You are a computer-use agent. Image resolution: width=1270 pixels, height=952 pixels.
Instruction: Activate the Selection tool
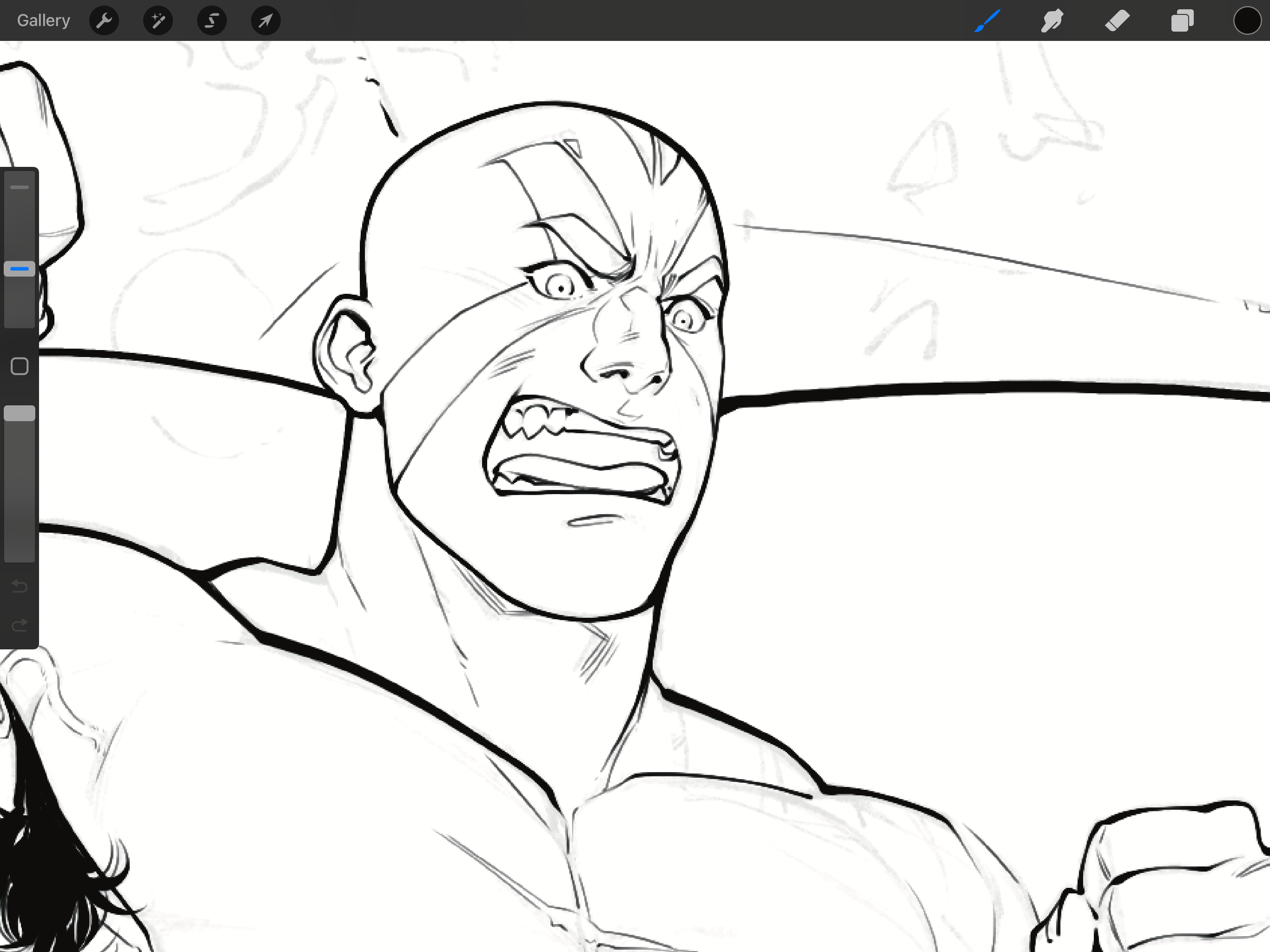pos(212,20)
